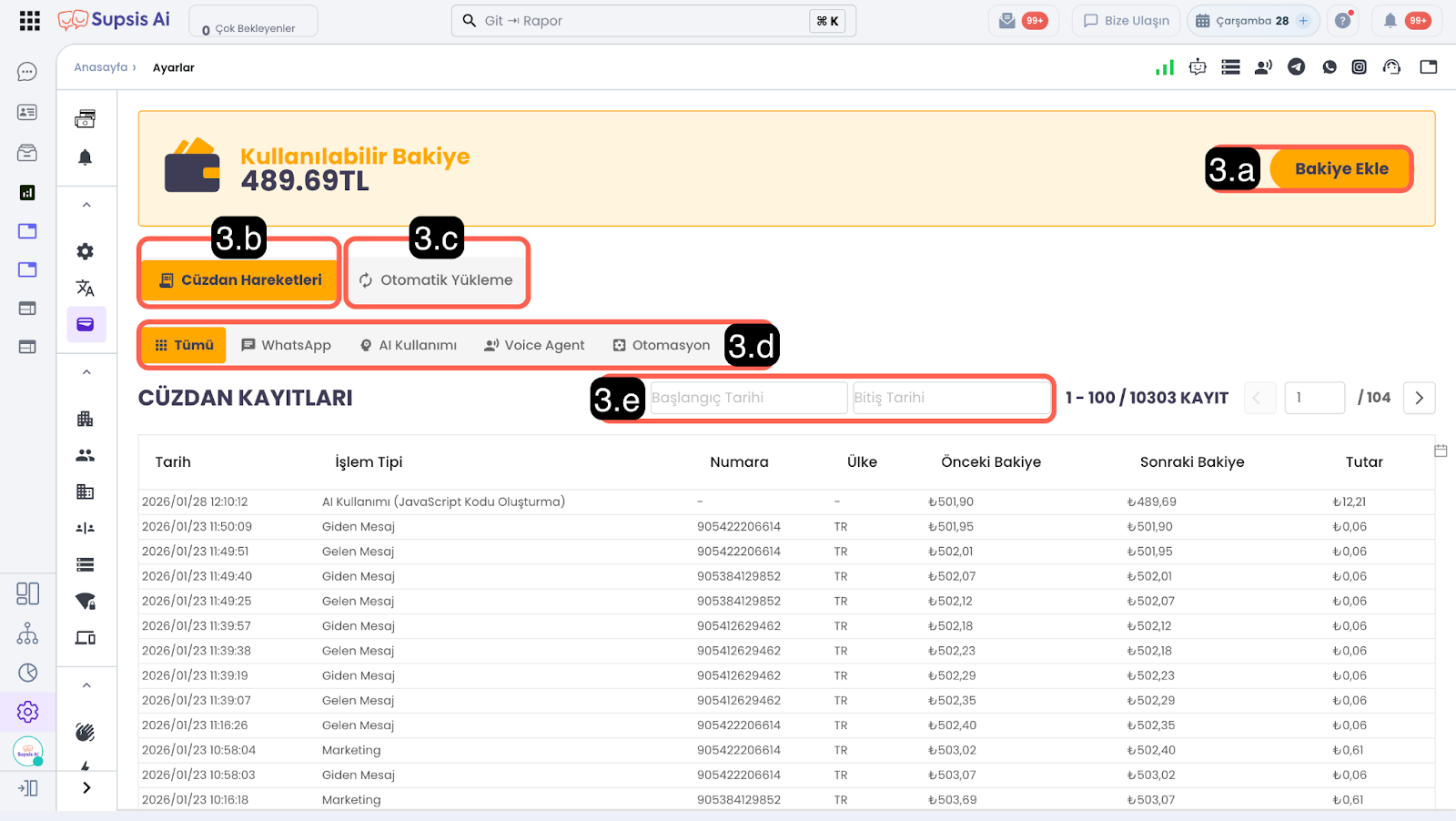Open the Instagram channel icon
The height and width of the screenshot is (821, 1456).
tap(1359, 66)
